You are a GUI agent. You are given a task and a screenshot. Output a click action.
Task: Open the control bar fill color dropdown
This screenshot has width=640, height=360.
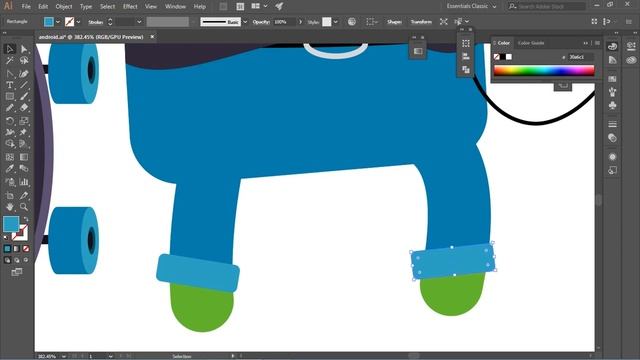(58, 22)
